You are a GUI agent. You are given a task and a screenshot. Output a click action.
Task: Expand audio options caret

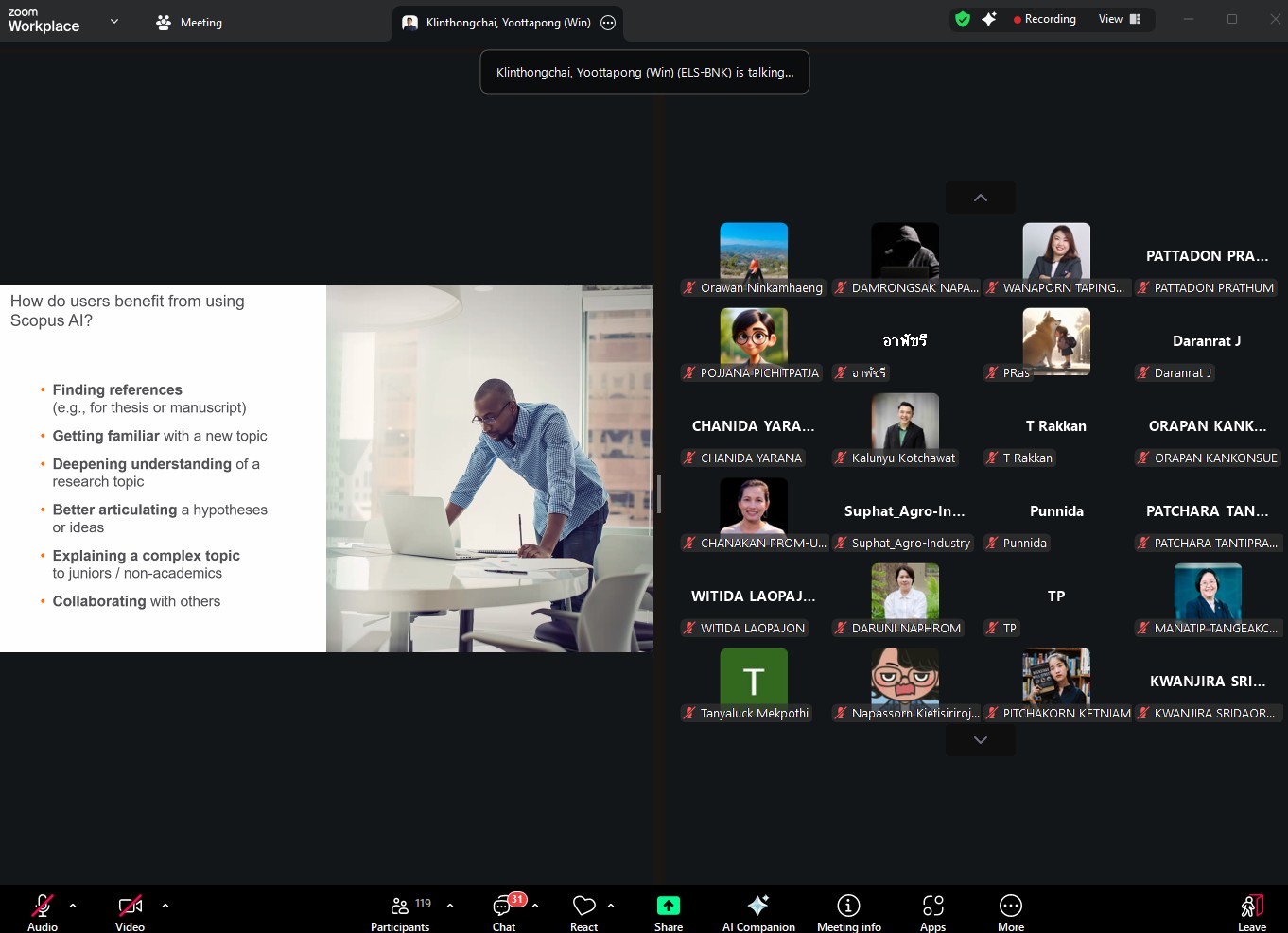(73, 906)
